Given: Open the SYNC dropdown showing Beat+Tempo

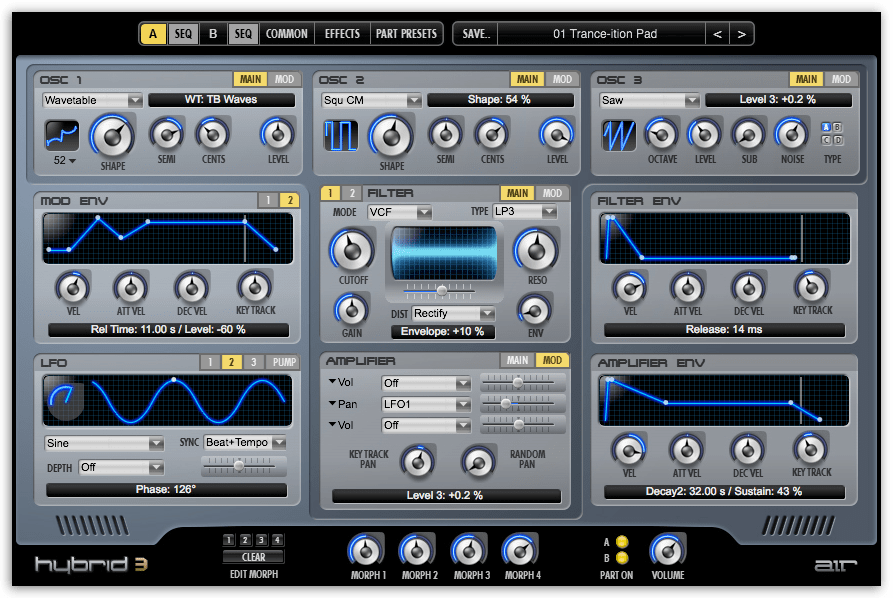Looking at the screenshot, I should [246, 442].
